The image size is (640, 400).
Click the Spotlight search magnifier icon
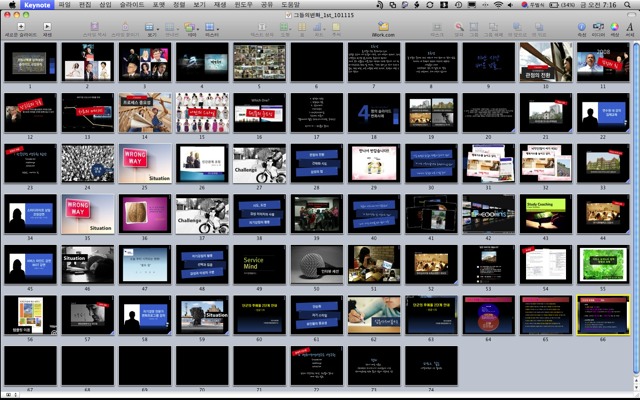point(627,5)
